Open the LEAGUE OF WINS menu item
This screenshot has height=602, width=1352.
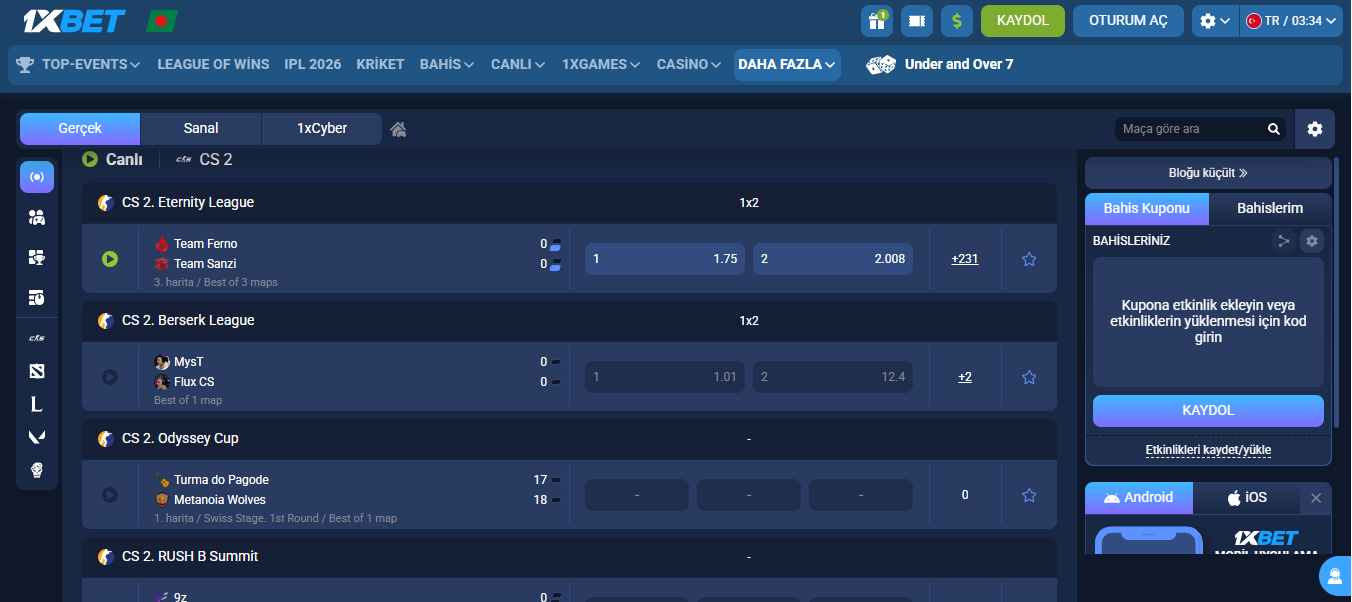pos(213,64)
